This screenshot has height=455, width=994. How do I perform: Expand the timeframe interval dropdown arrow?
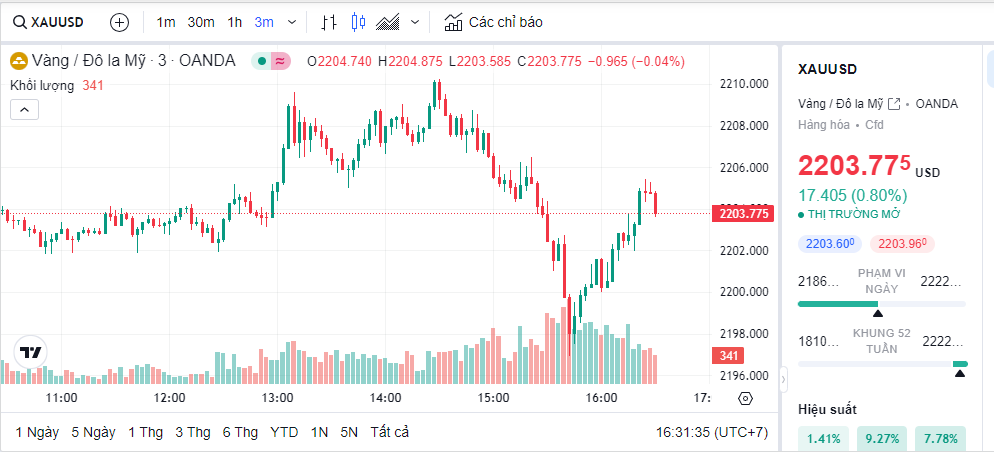pyautogui.click(x=292, y=22)
